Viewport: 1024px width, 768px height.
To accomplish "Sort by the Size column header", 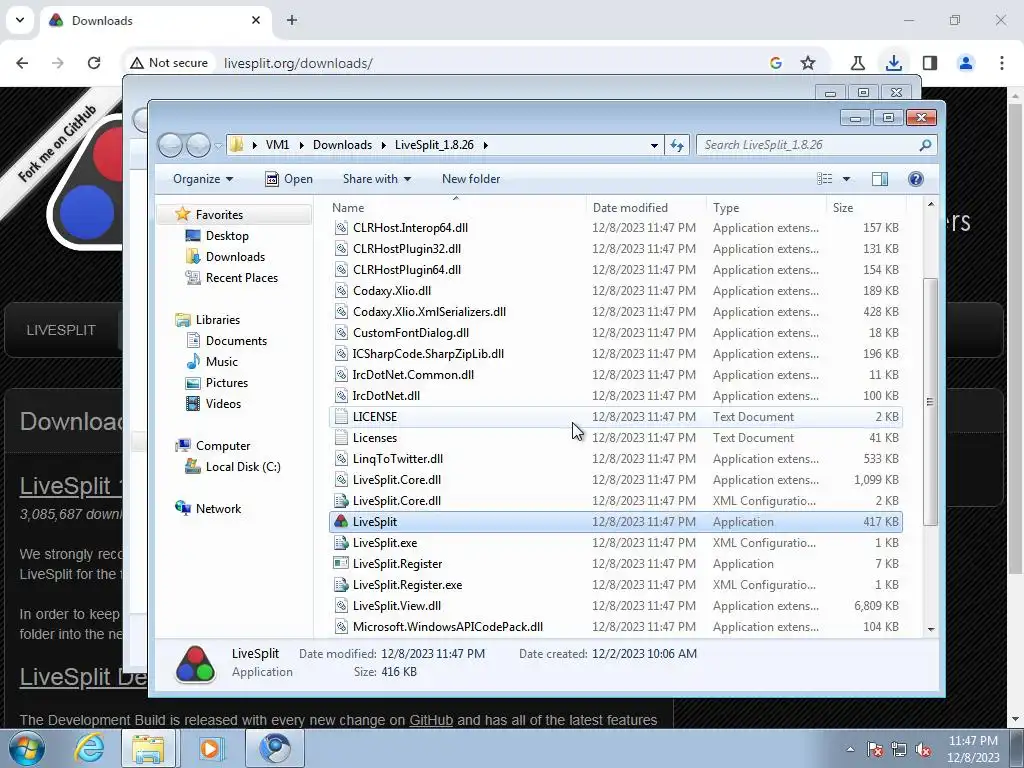I will (x=866, y=208).
